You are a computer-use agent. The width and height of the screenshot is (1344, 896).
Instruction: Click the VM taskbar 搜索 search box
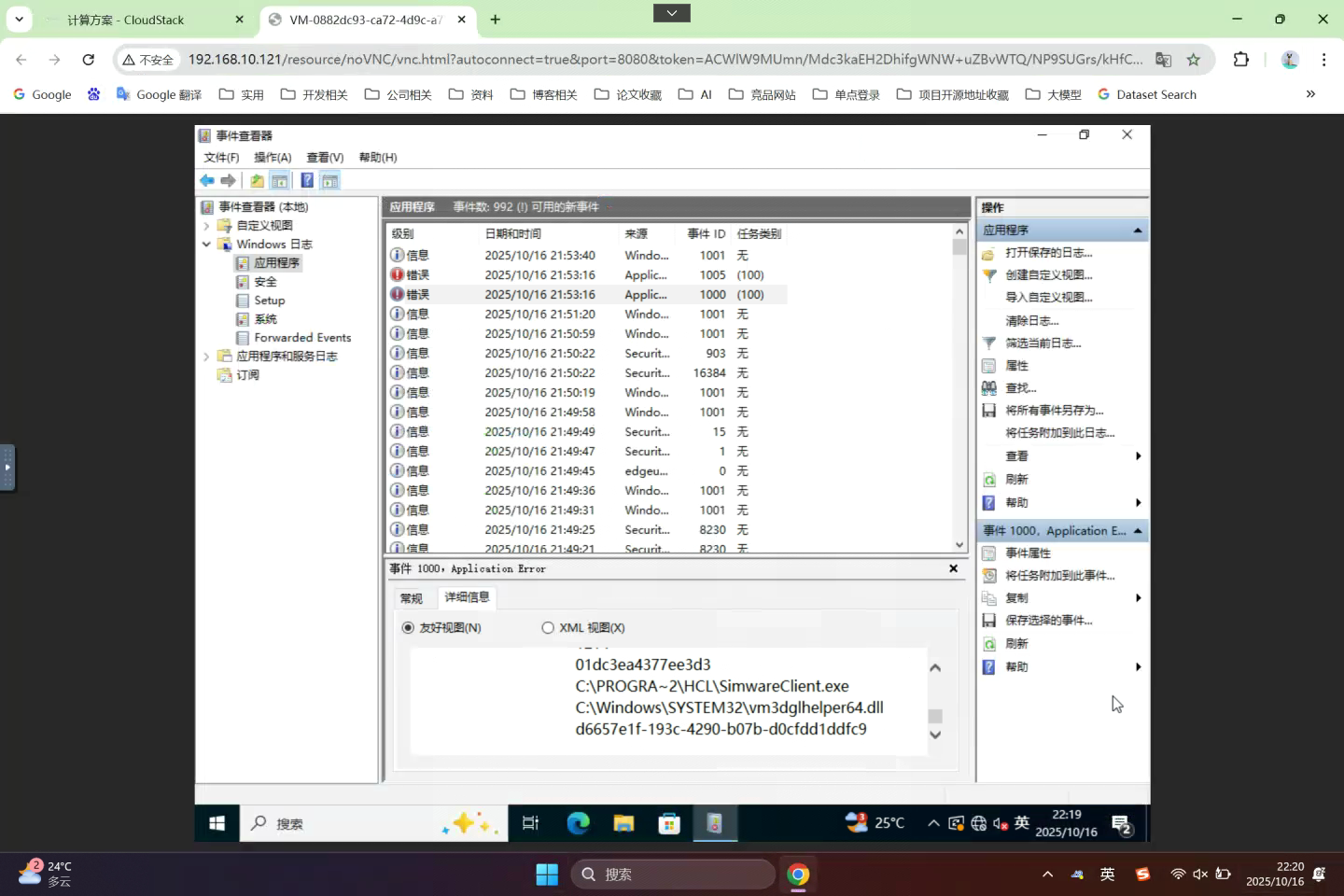click(374, 823)
